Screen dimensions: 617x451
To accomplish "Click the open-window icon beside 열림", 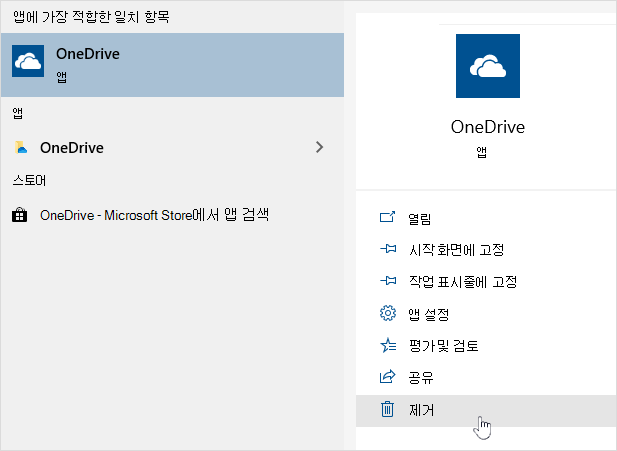I will [388, 217].
